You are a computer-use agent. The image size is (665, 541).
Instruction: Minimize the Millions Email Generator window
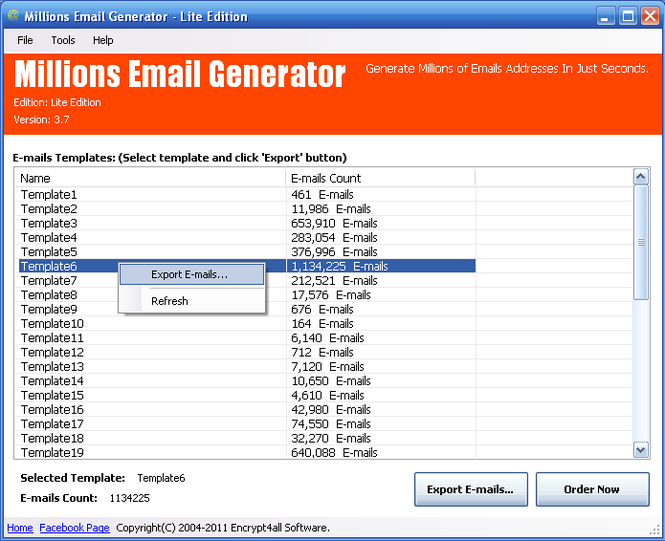coord(606,17)
